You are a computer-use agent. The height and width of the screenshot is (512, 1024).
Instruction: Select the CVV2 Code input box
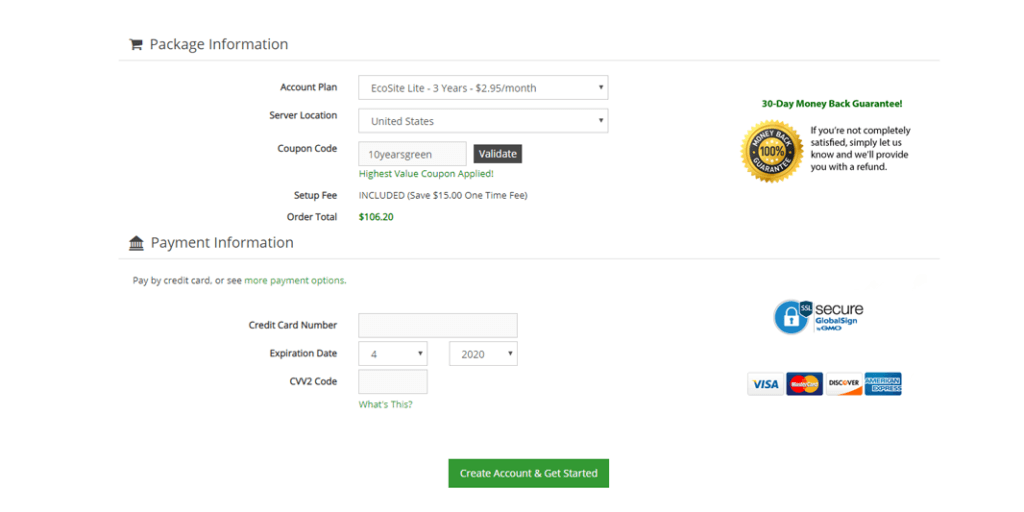point(393,382)
